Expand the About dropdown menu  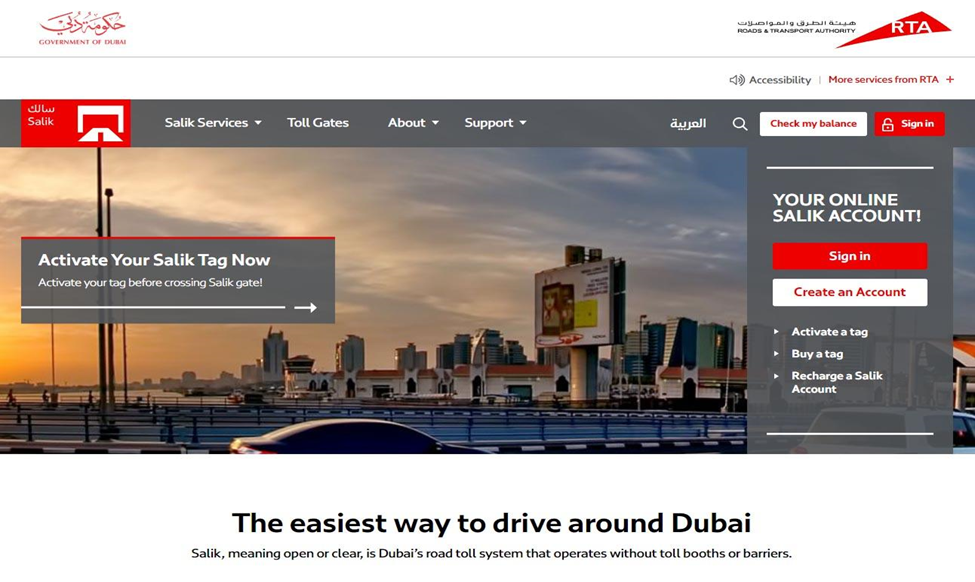click(414, 123)
